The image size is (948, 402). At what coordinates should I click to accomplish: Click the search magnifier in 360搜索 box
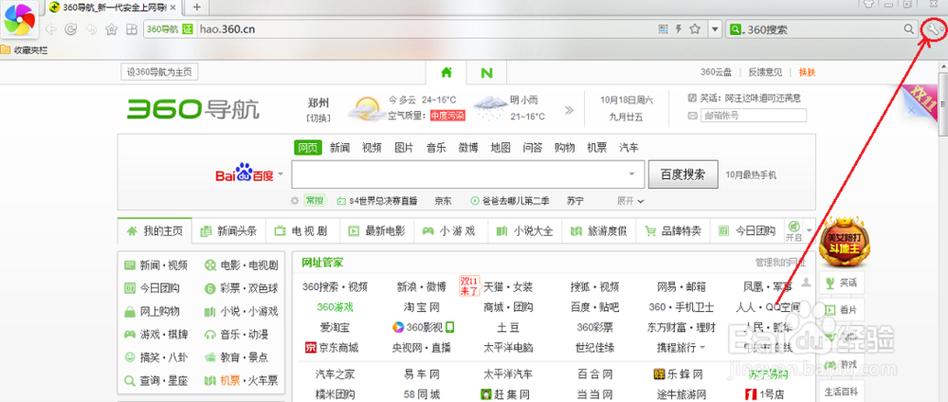pos(909,29)
